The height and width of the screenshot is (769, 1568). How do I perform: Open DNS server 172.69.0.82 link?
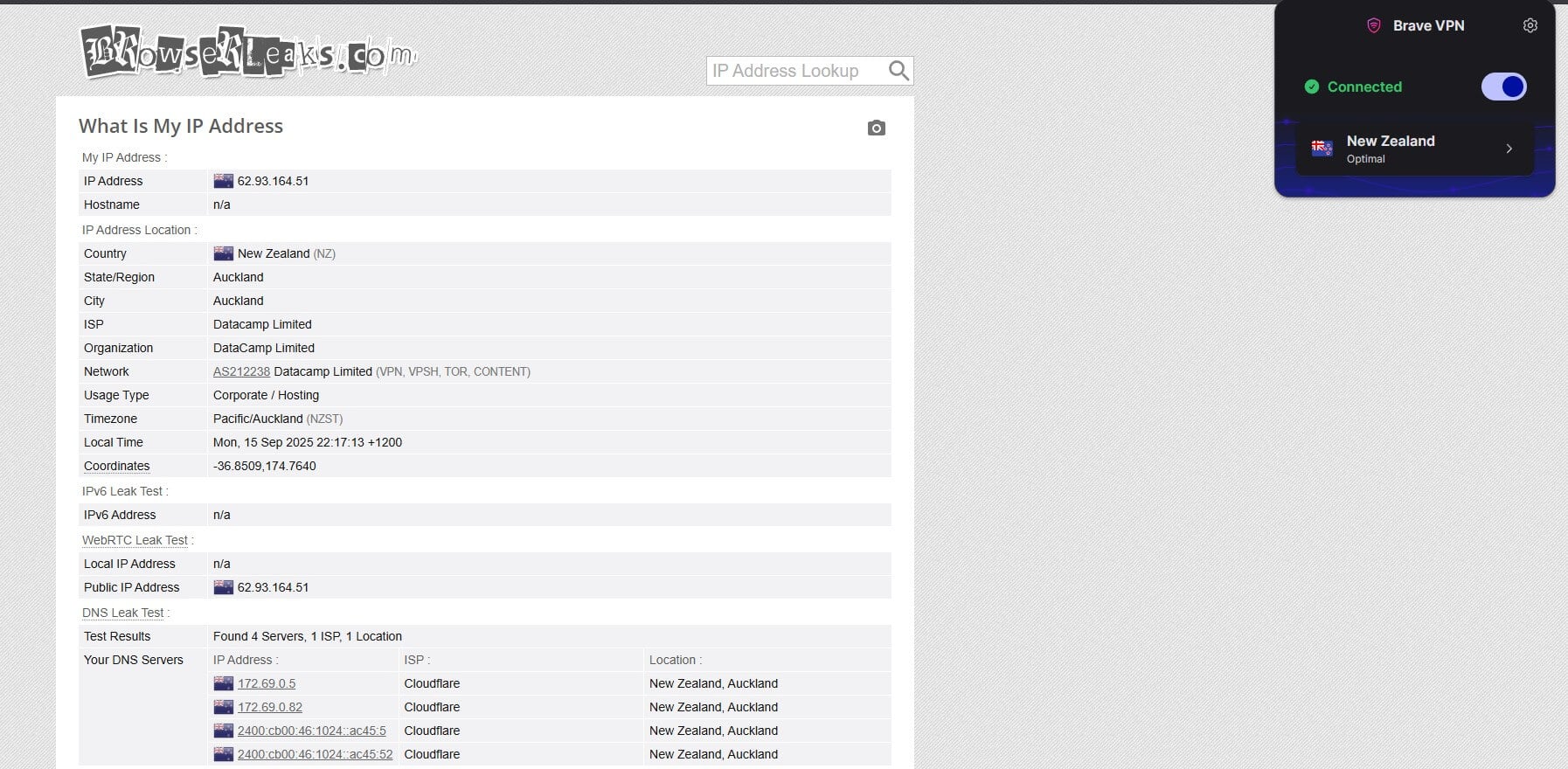(270, 707)
